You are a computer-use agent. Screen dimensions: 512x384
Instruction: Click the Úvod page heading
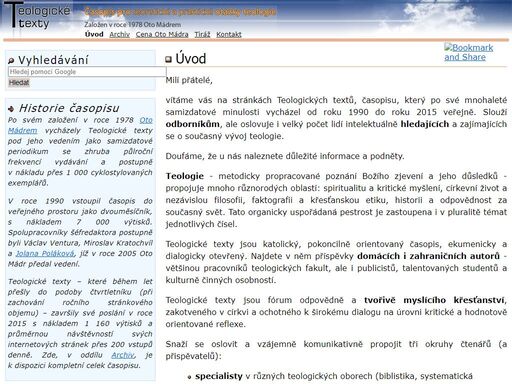coord(191,59)
